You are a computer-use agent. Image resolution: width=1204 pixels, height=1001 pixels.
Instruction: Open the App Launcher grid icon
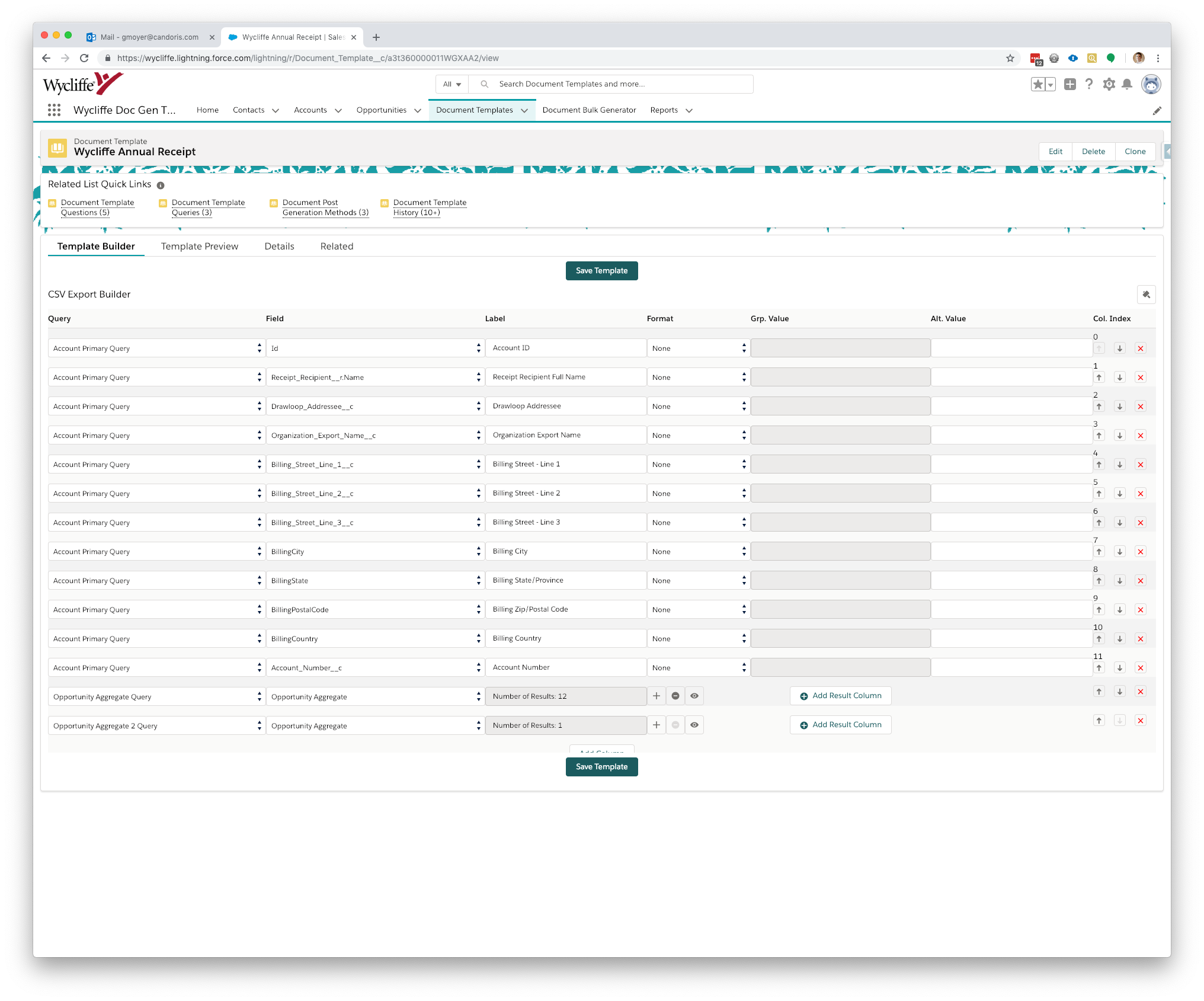coord(54,110)
